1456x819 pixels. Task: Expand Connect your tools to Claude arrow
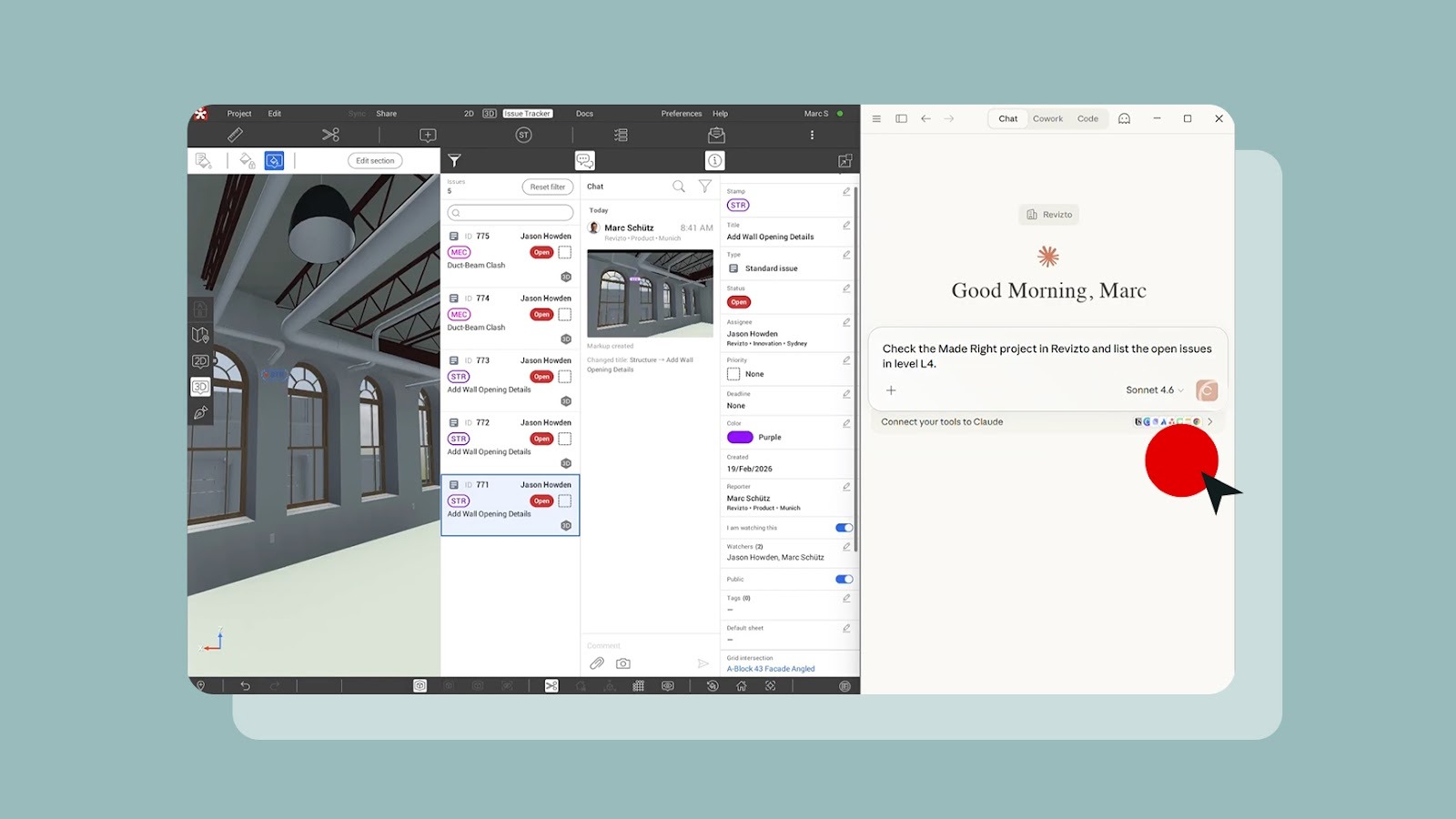[x=1209, y=421]
